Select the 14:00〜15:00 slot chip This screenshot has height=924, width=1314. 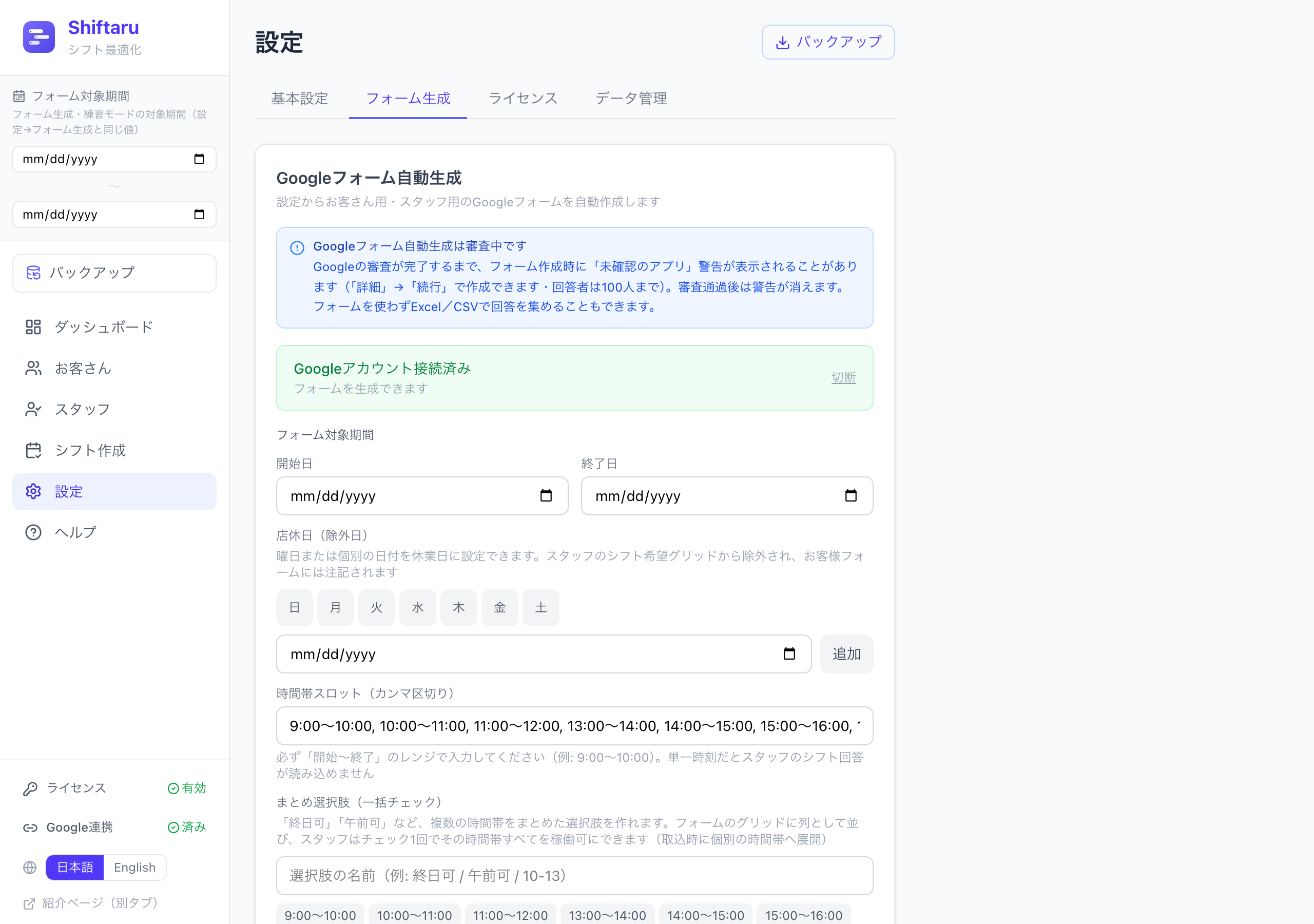(x=706, y=915)
